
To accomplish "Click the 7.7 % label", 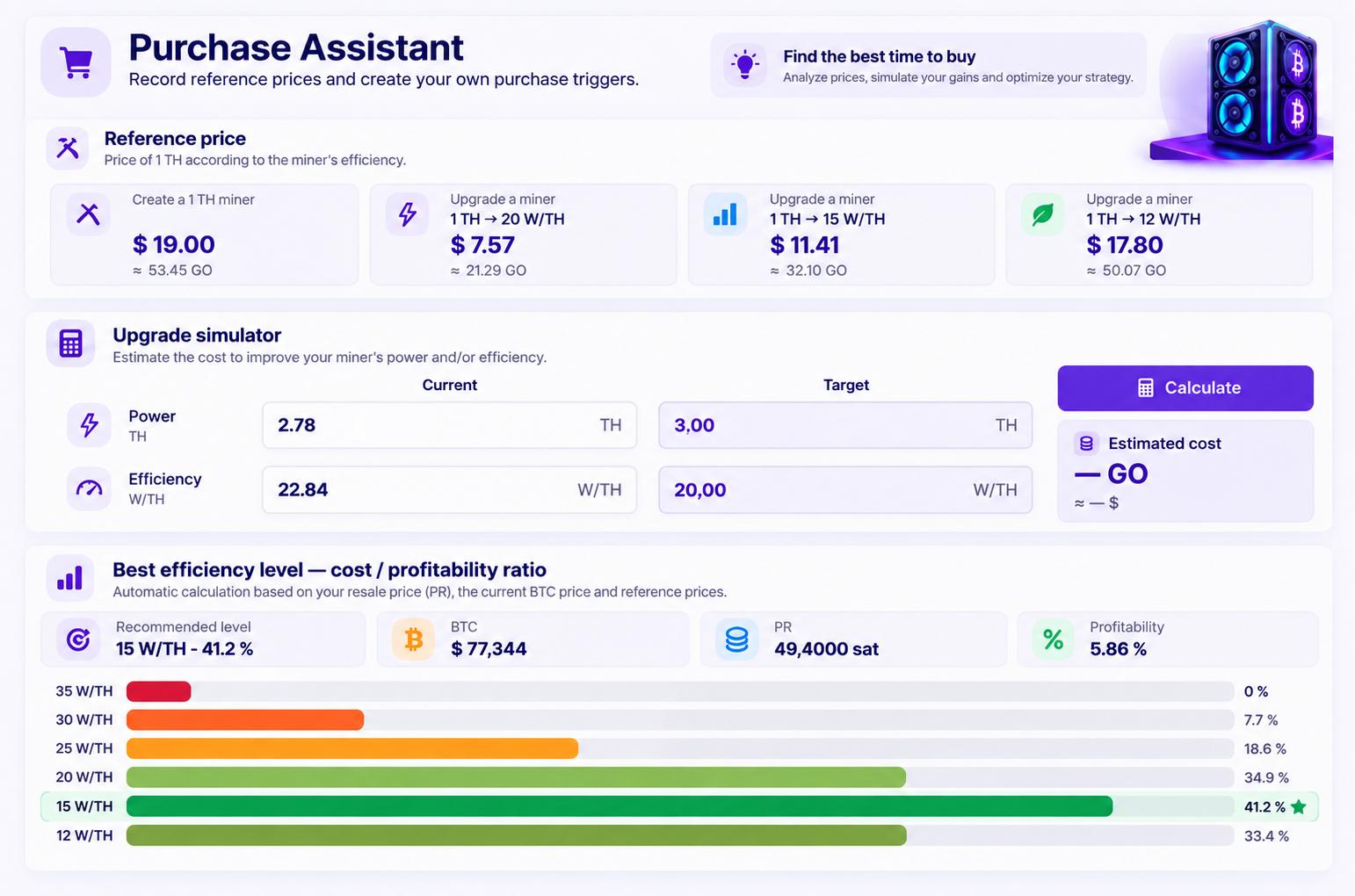I will (1261, 720).
